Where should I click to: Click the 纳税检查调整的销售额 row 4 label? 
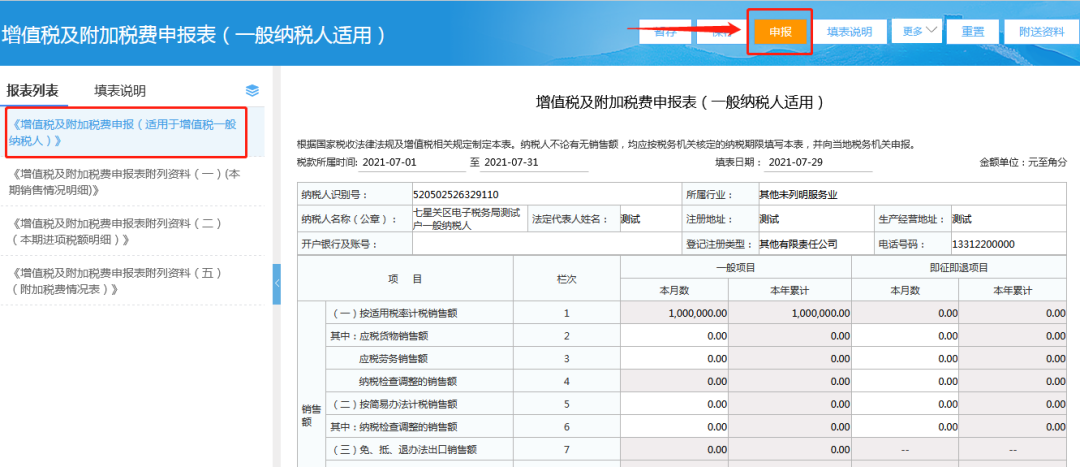408,382
